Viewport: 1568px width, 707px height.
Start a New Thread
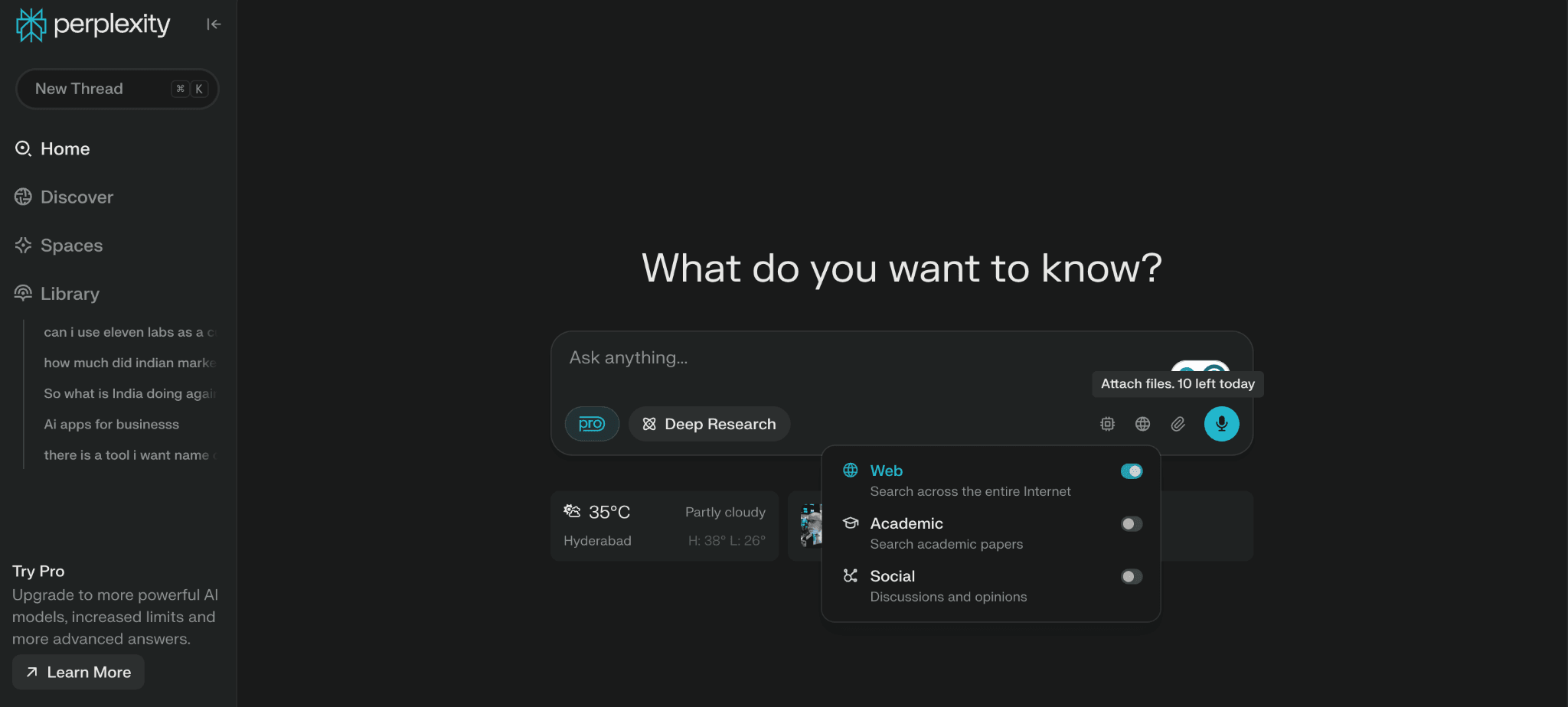(x=116, y=89)
